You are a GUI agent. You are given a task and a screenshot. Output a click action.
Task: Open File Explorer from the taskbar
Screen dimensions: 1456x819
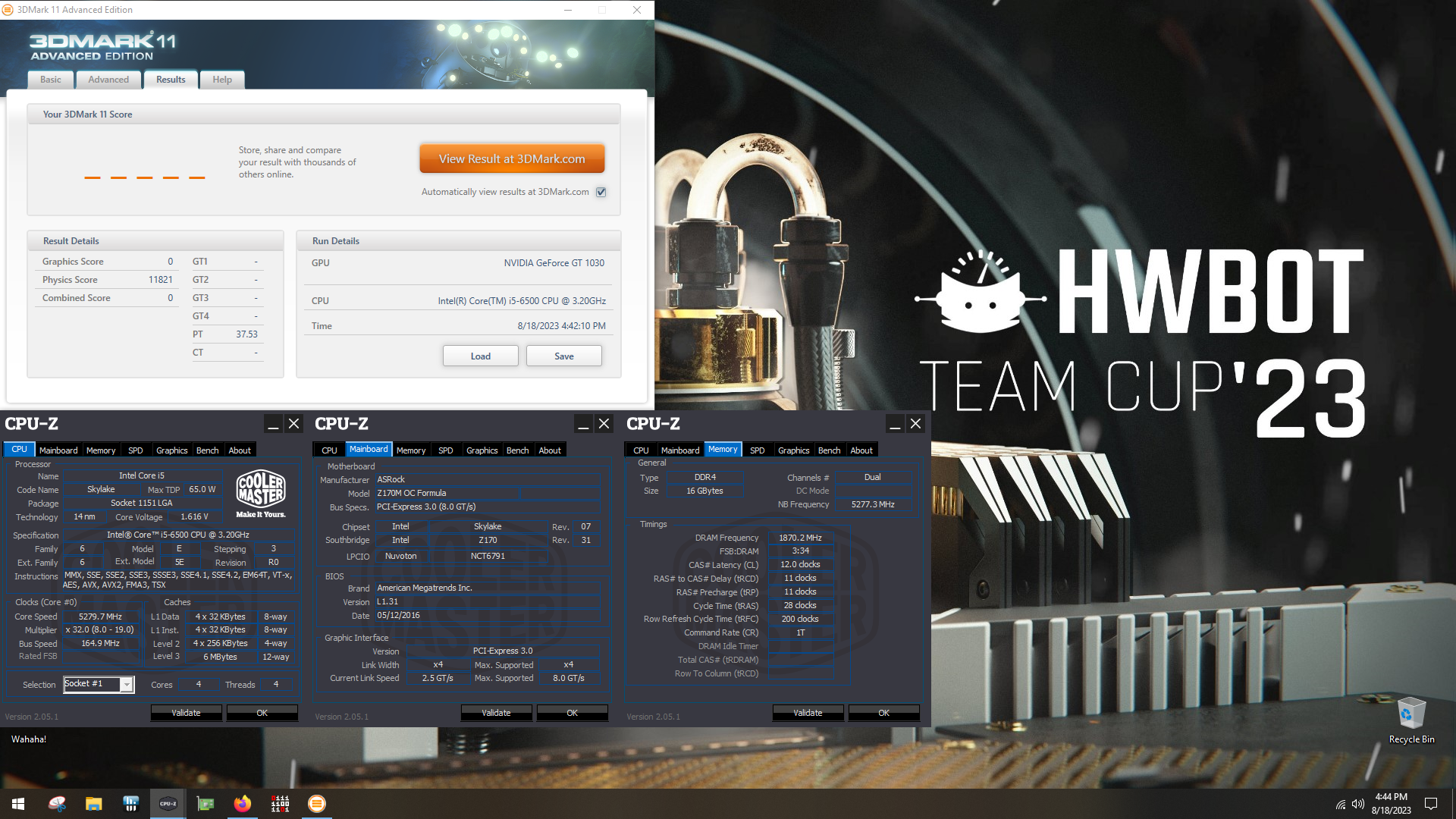(94, 804)
